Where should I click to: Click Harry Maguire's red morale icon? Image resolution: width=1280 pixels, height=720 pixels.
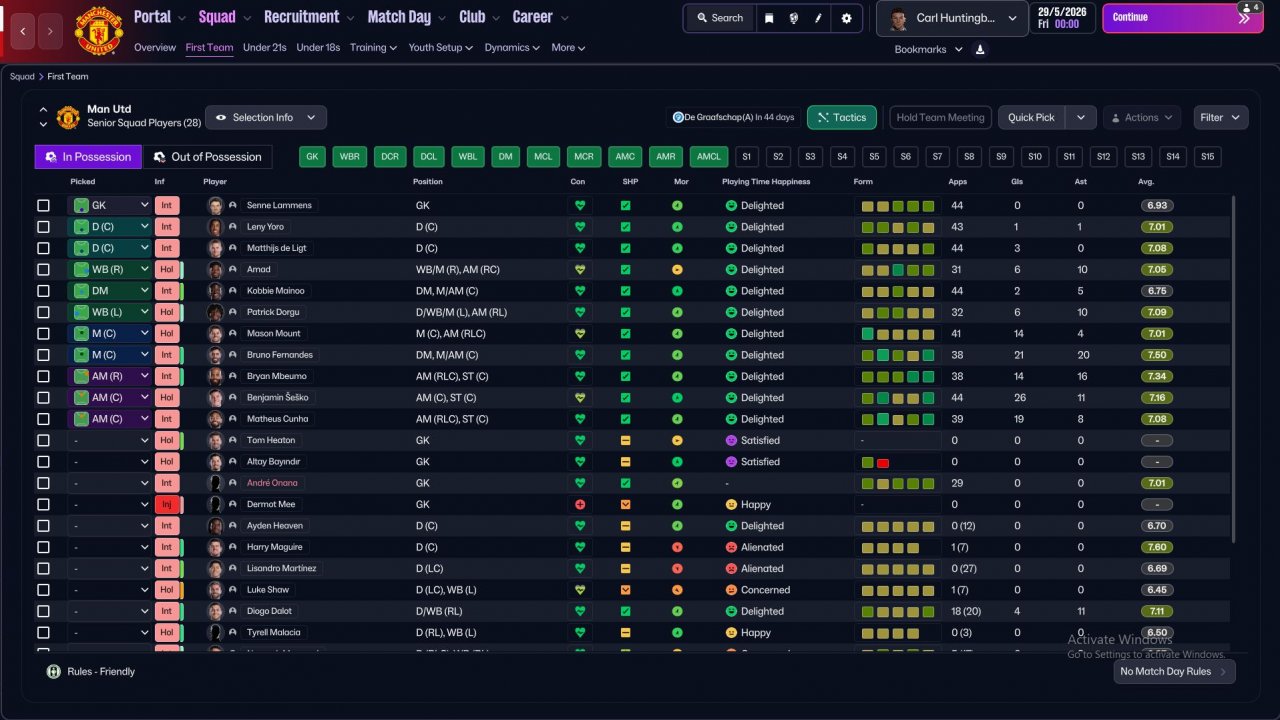(x=677, y=548)
